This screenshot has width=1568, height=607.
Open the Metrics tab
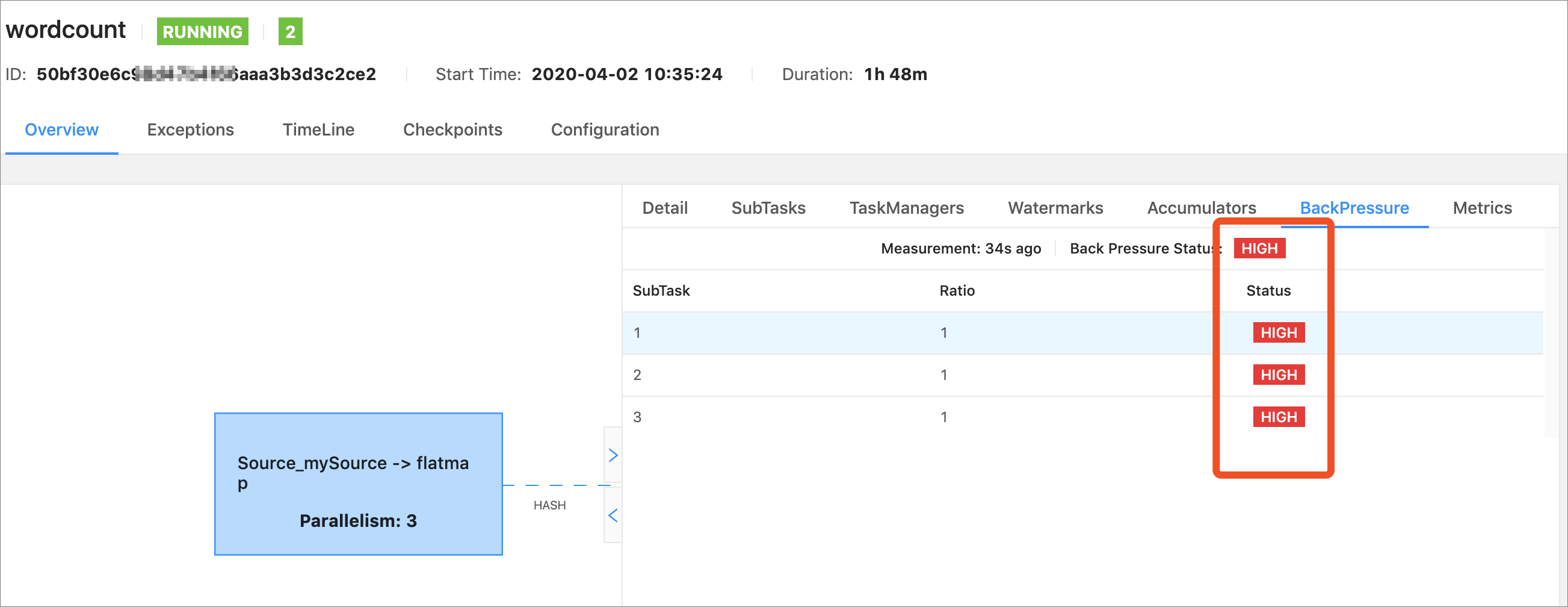pyautogui.click(x=1481, y=208)
